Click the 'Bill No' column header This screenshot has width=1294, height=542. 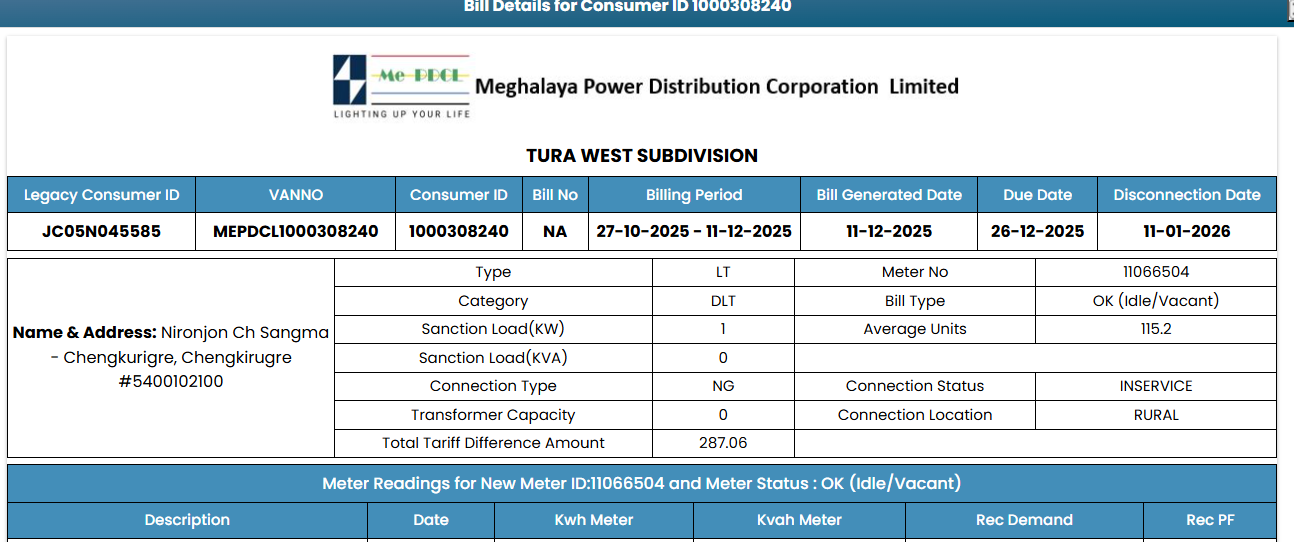(x=555, y=195)
